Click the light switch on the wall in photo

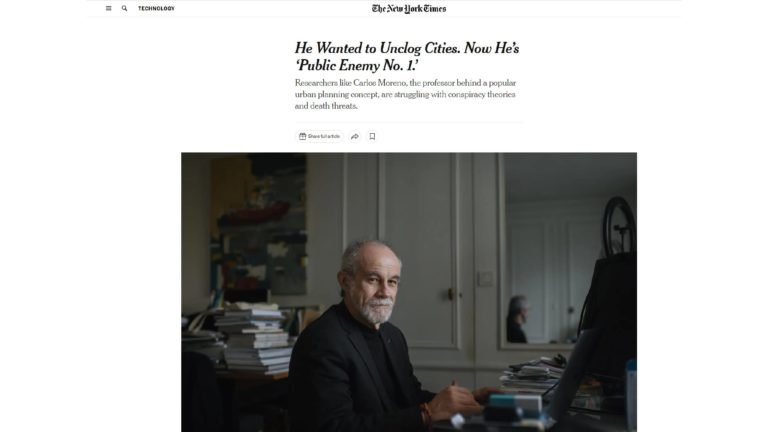[x=485, y=278]
